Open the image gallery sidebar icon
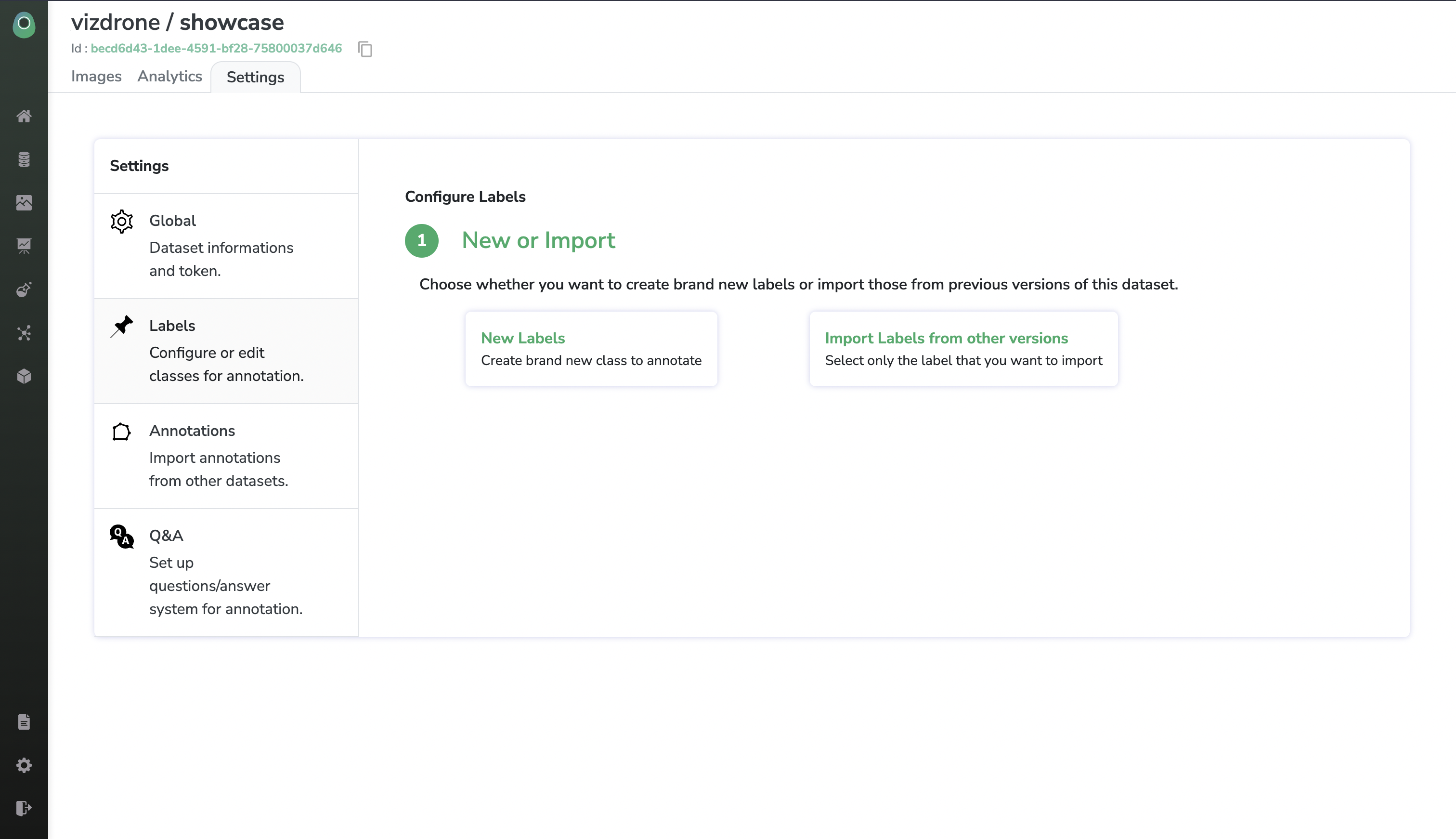1456x839 pixels. tap(24, 202)
